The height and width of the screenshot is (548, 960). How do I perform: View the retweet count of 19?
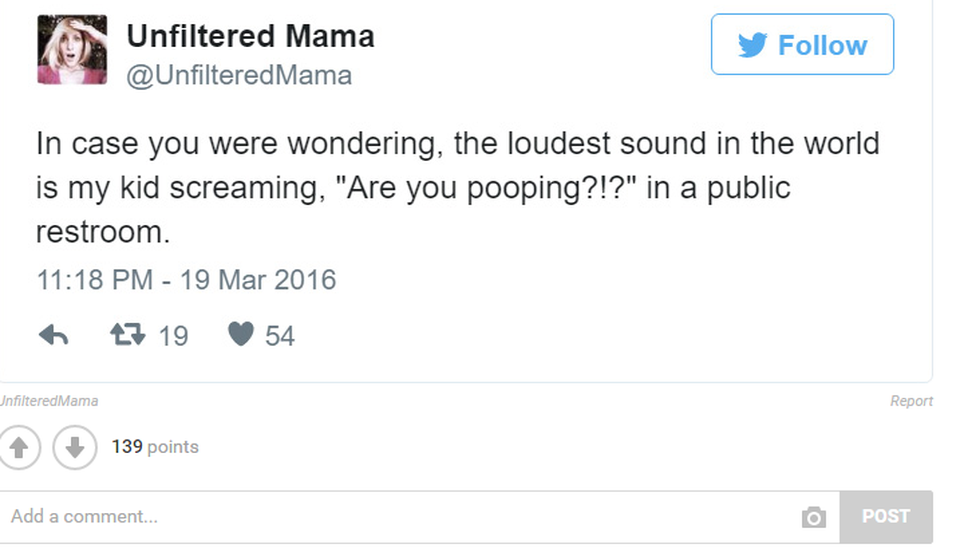click(x=173, y=336)
